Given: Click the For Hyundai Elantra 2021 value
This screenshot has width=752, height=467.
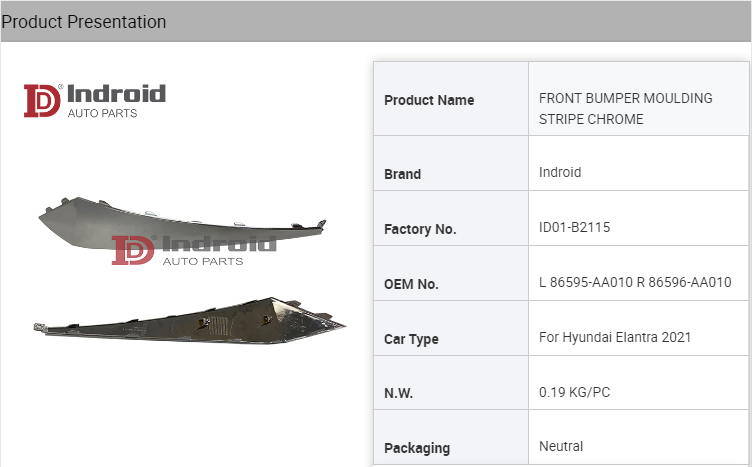Looking at the screenshot, I should (614, 337).
